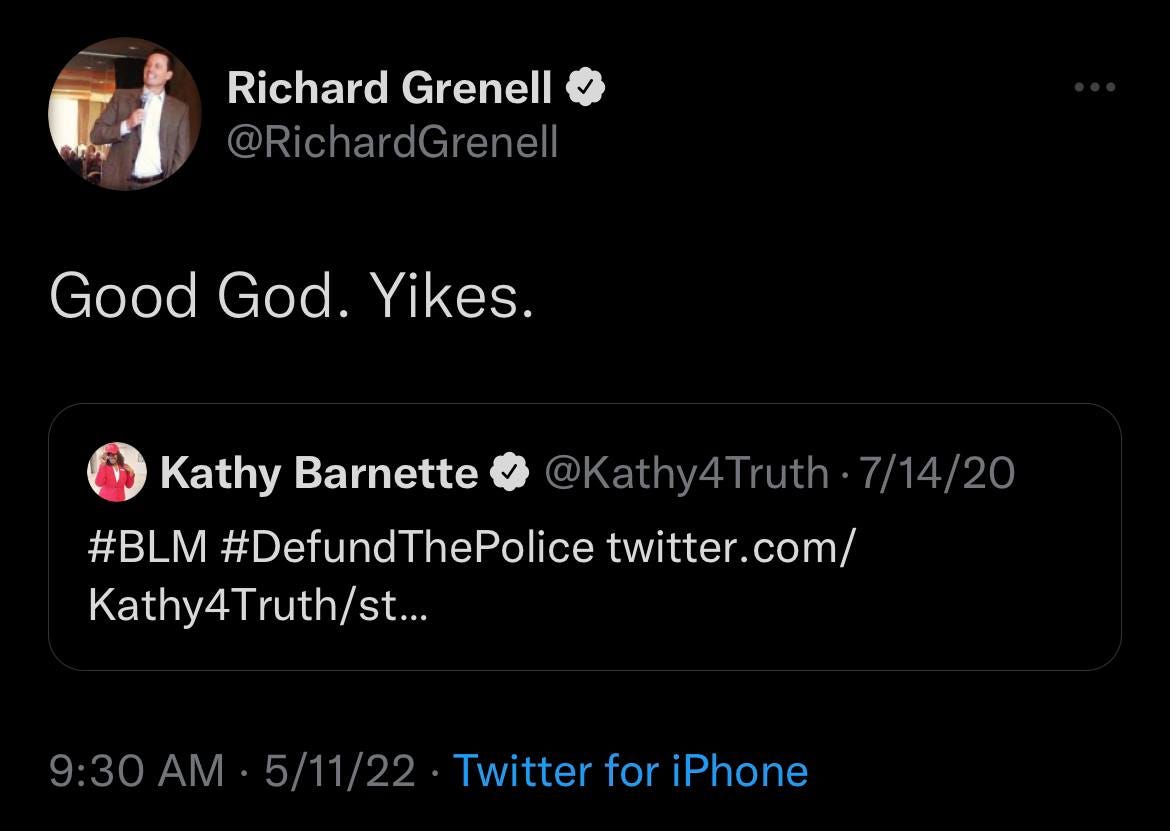1170x831 pixels.
Task: Select the "Good God. Yikes." tweet text
Action: pos(291,297)
